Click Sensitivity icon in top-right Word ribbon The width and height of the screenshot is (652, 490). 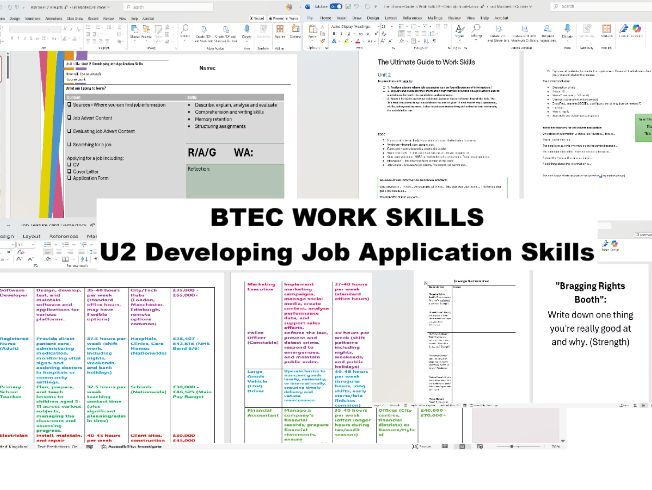pos(587,32)
